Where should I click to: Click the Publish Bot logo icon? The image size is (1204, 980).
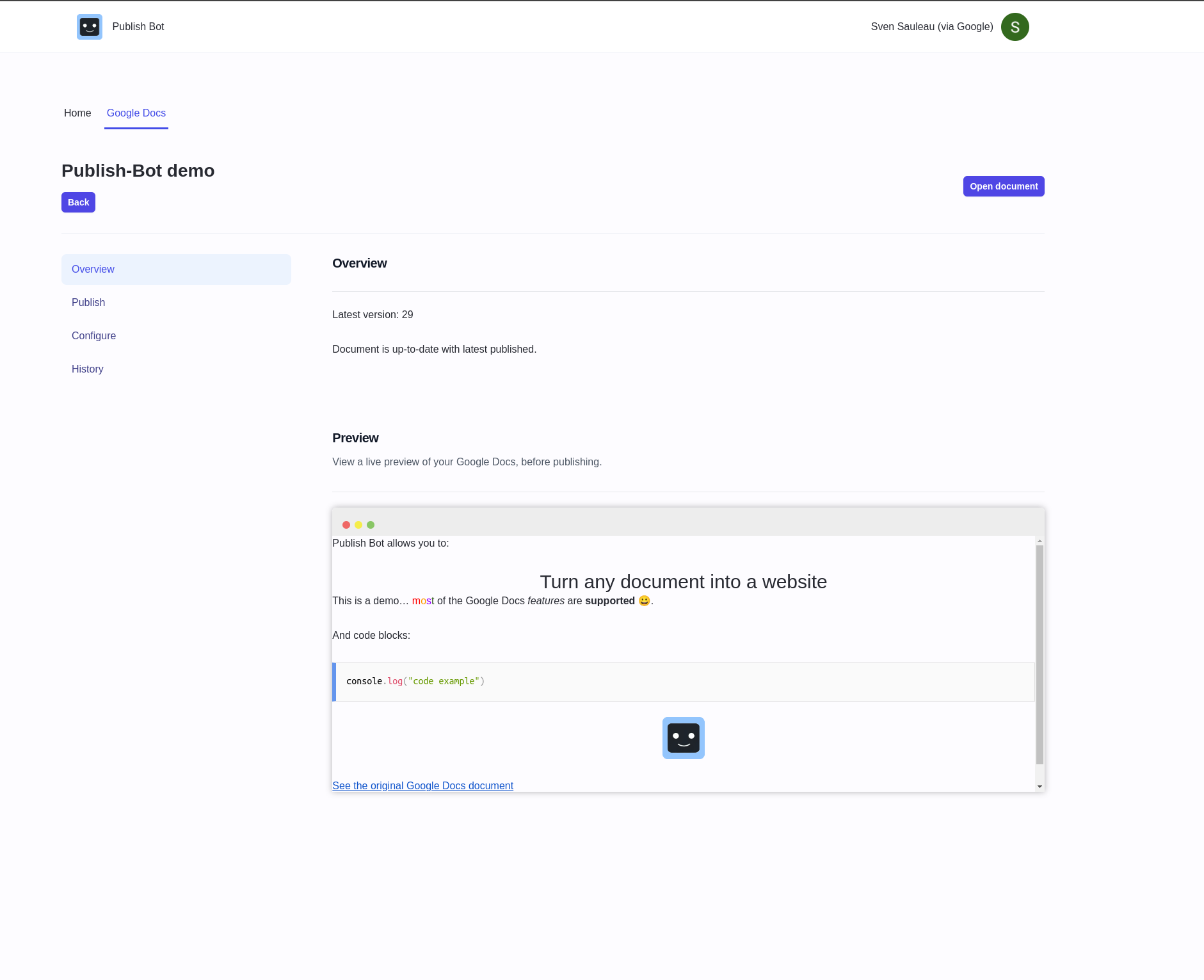pyautogui.click(x=90, y=27)
